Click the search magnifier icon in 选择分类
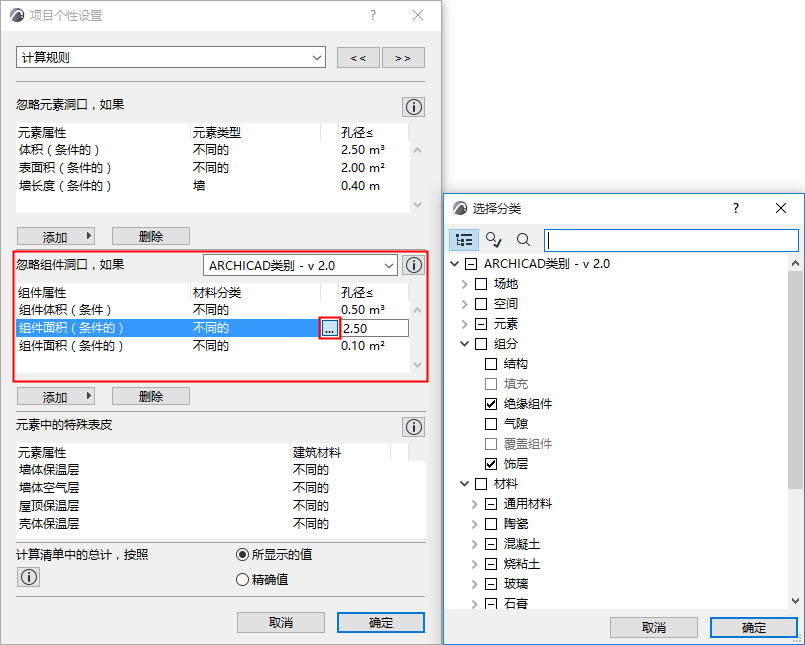This screenshot has height=645, width=805. coord(523,240)
